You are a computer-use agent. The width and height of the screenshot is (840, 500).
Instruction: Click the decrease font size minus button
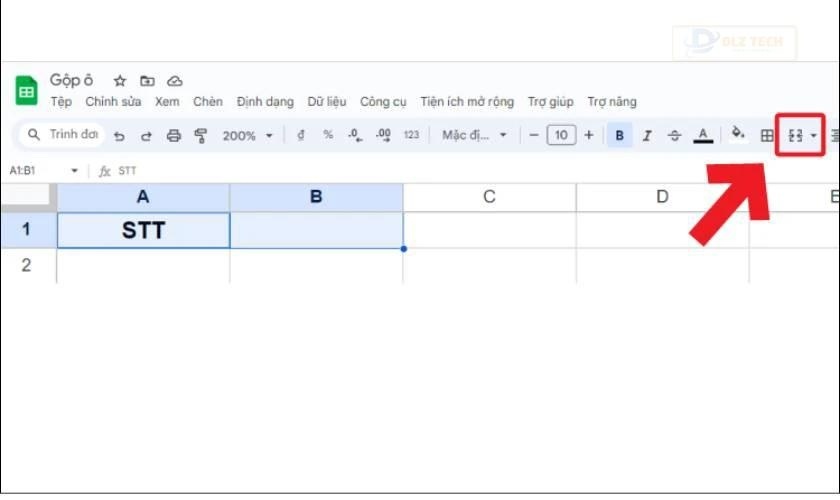click(x=534, y=135)
